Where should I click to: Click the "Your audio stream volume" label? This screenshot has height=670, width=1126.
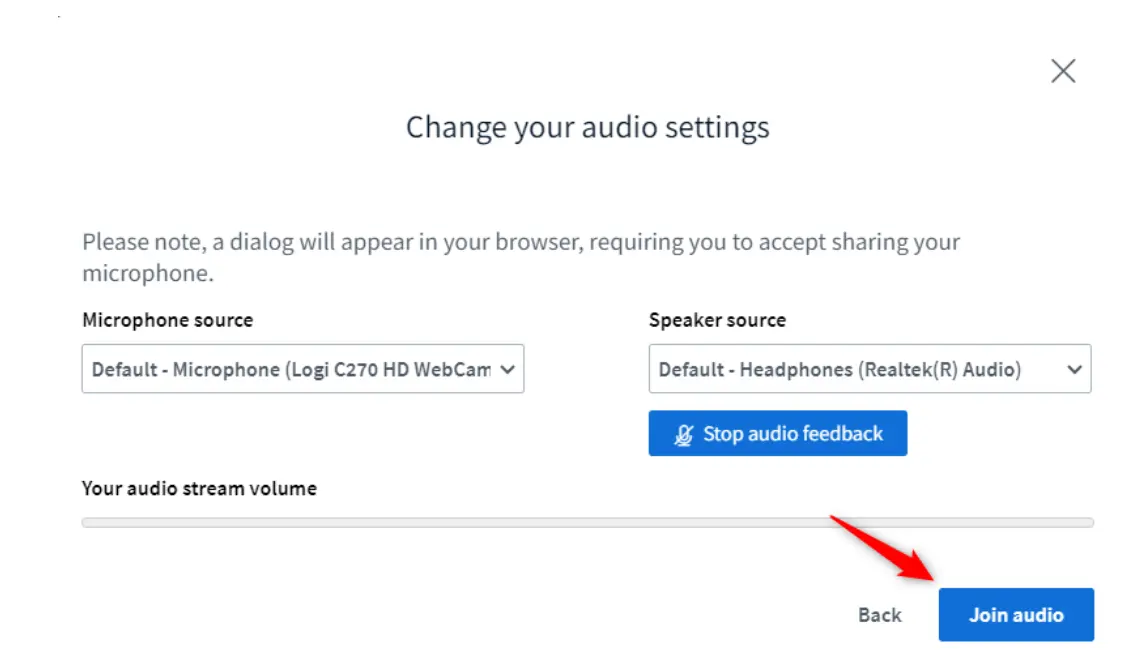coord(199,489)
